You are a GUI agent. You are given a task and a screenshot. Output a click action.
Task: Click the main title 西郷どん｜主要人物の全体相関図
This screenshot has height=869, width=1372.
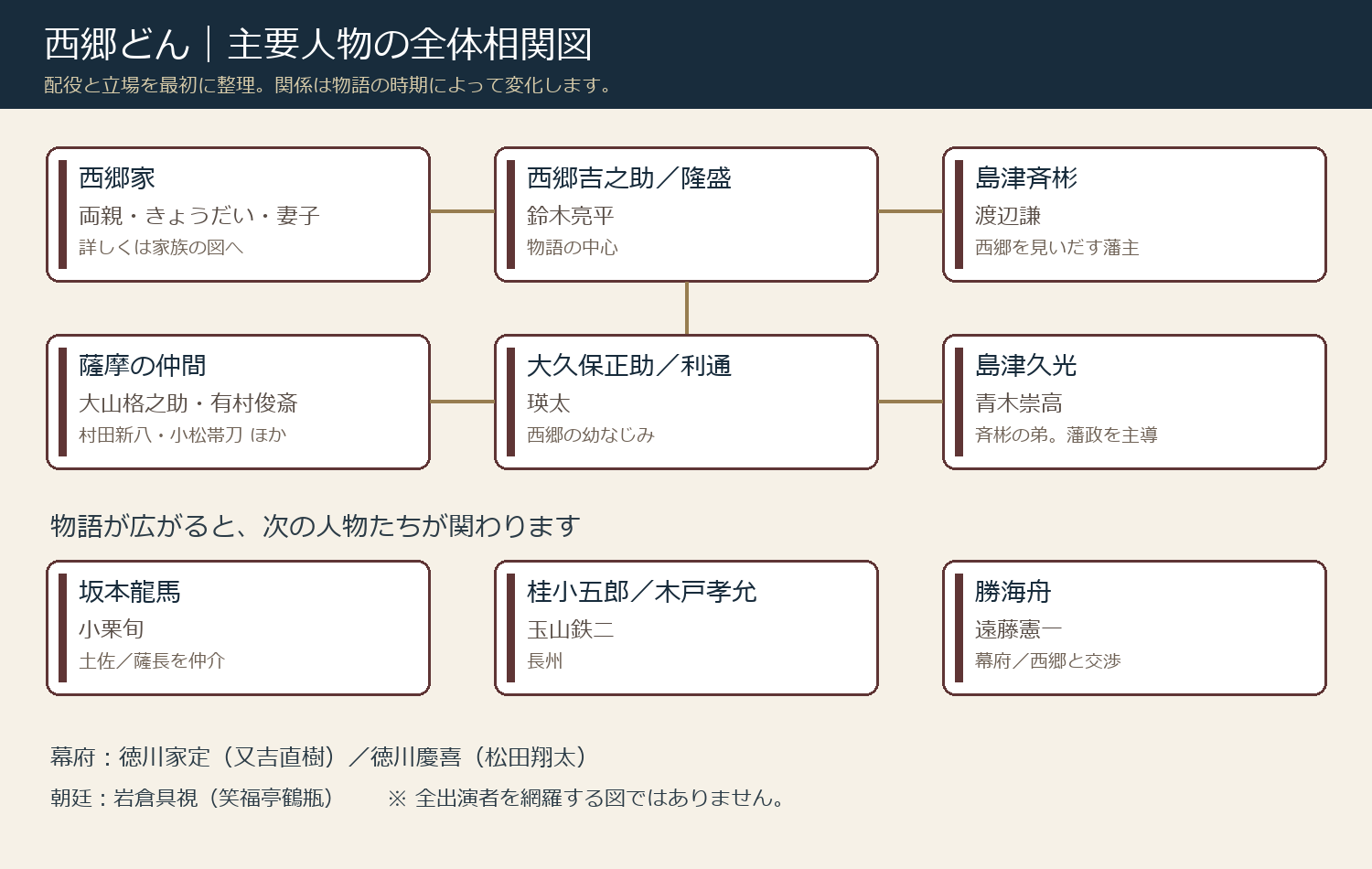point(318,44)
